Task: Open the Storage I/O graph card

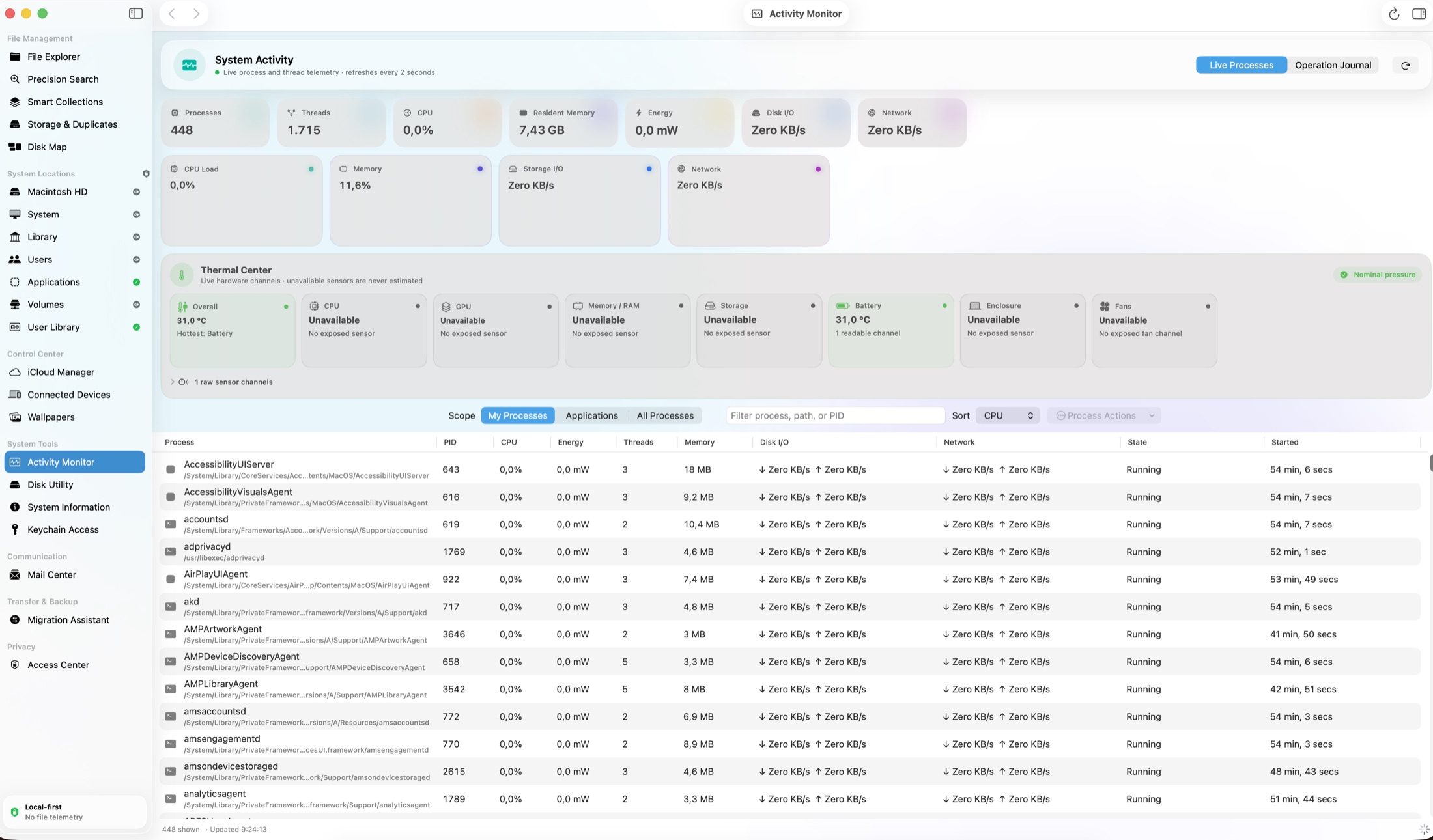Action: click(x=580, y=201)
